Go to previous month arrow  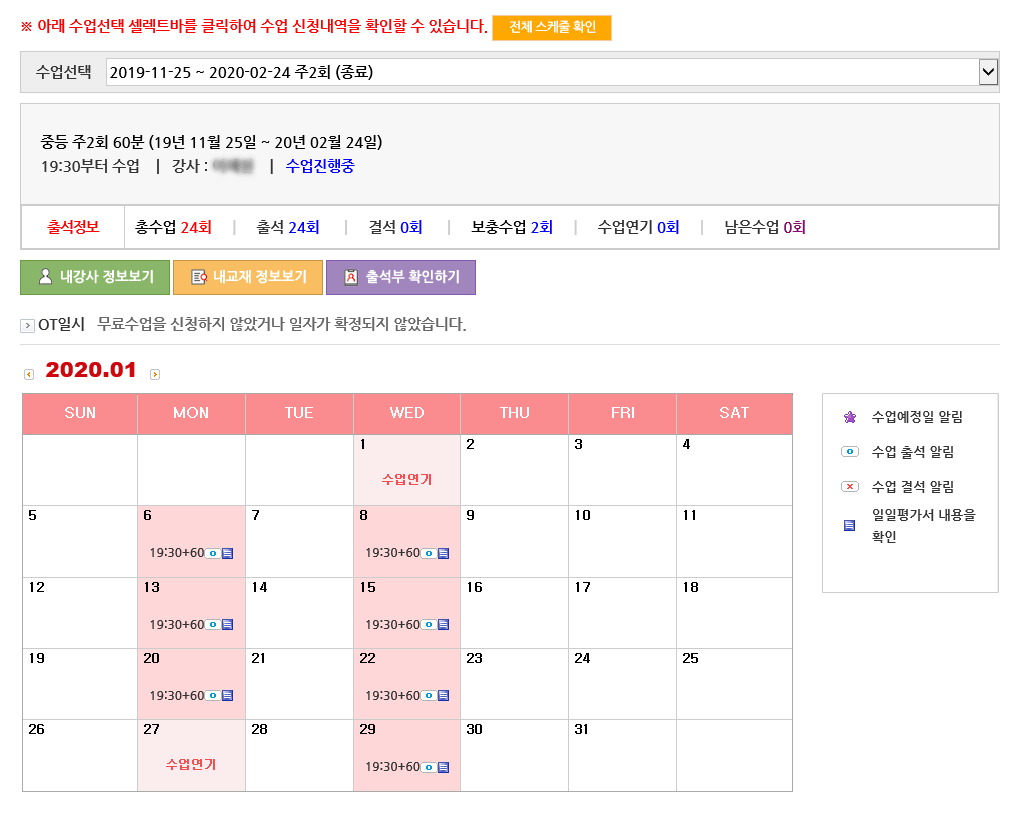29,374
